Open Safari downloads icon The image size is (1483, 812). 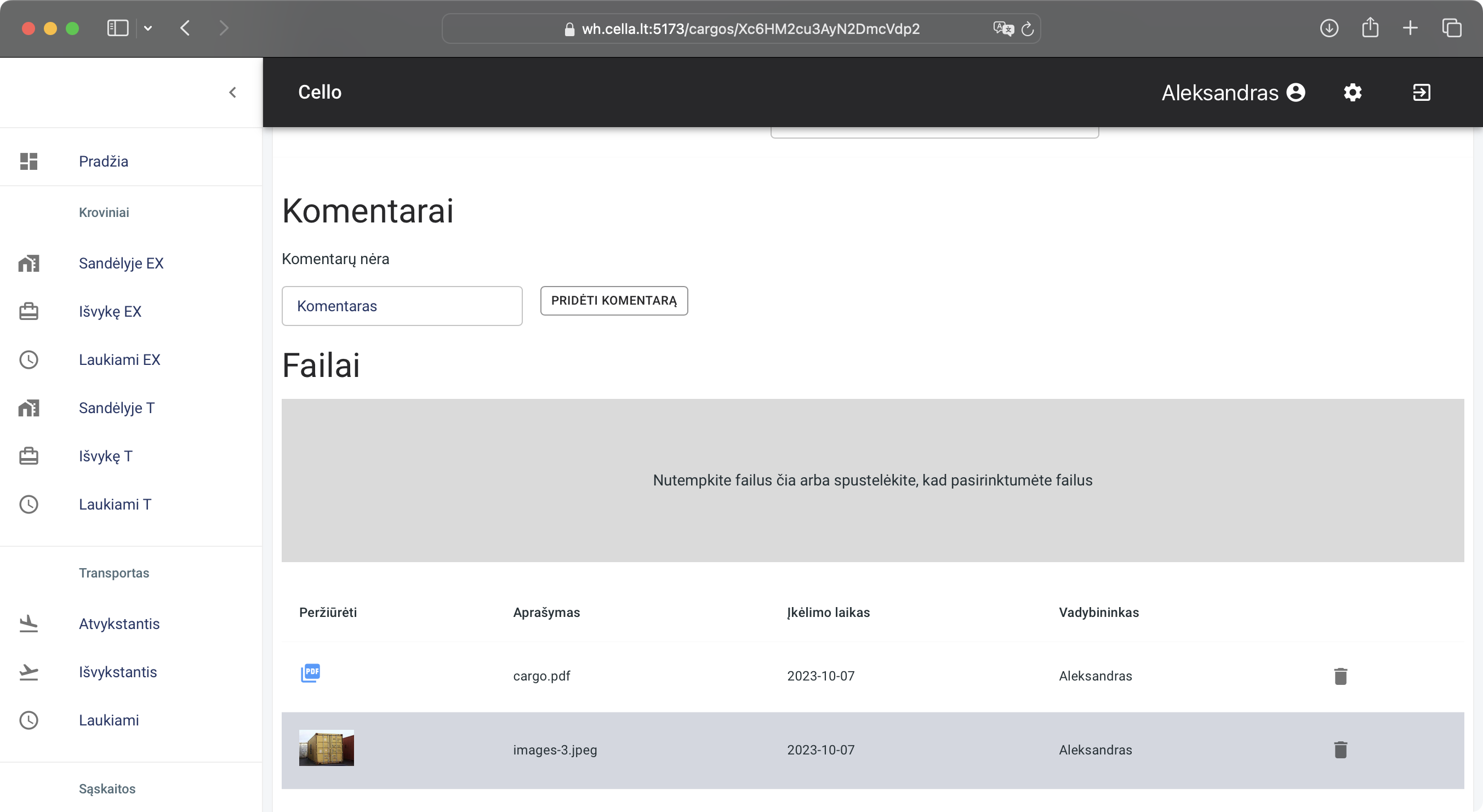point(1328,28)
